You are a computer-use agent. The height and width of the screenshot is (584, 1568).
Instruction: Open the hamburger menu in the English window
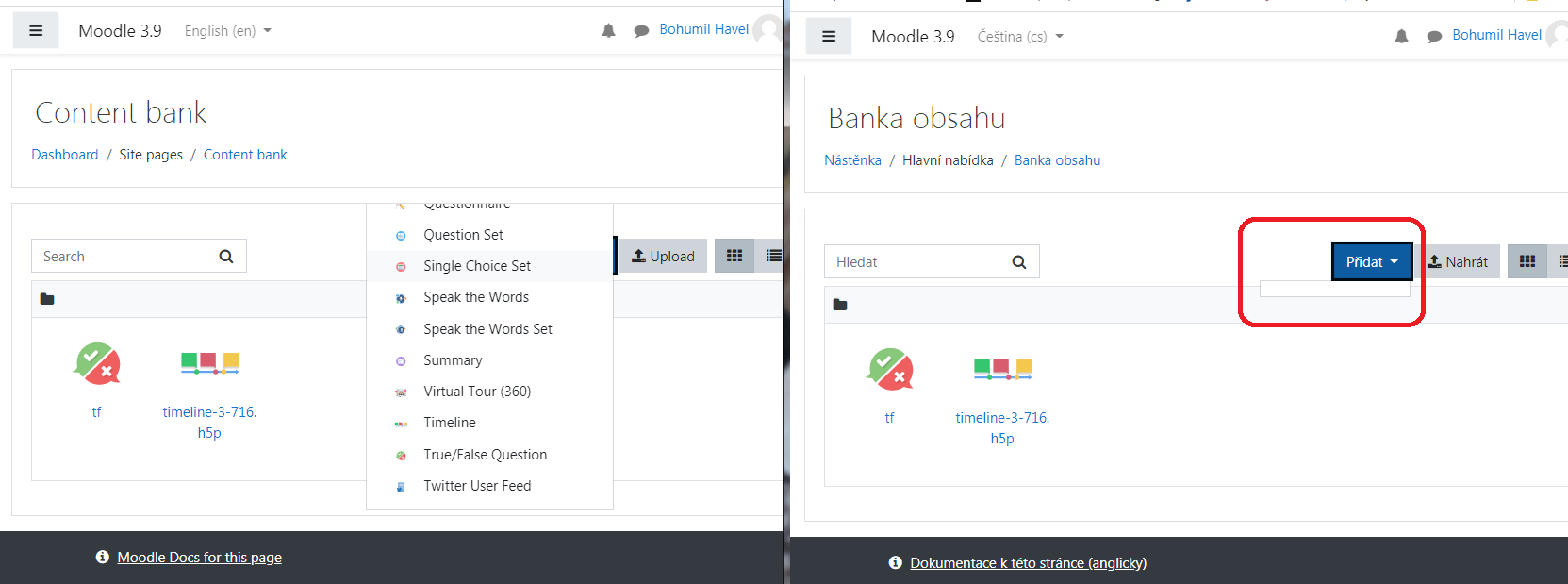pyautogui.click(x=36, y=30)
